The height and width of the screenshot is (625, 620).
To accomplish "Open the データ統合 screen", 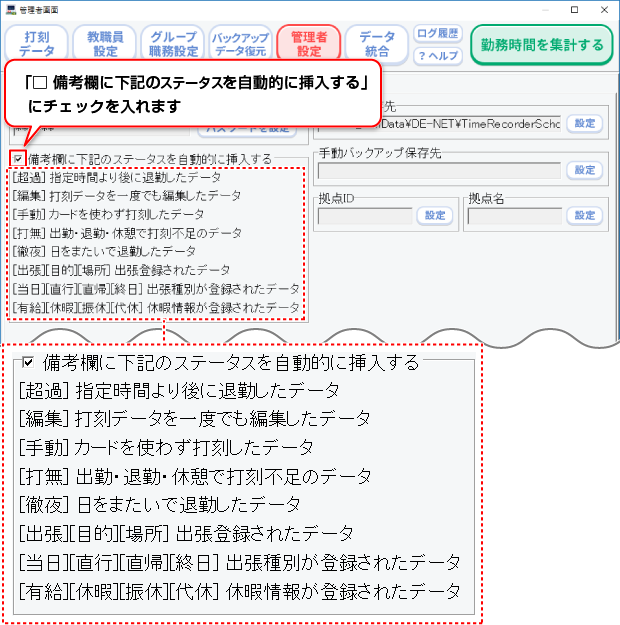I will point(377,44).
